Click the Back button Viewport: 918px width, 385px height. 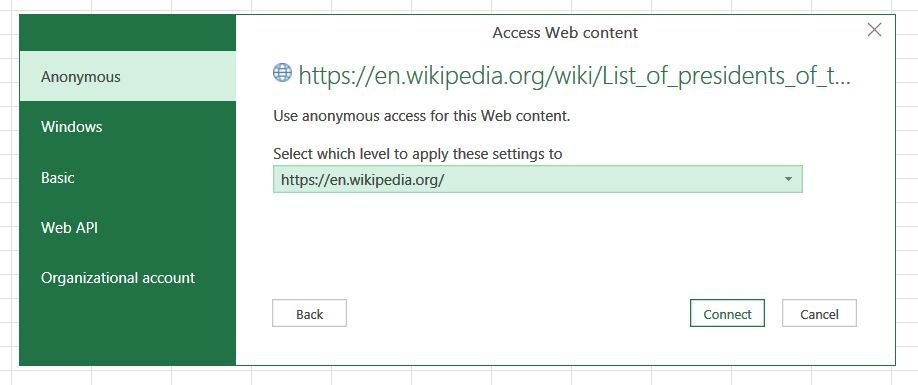click(x=309, y=314)
